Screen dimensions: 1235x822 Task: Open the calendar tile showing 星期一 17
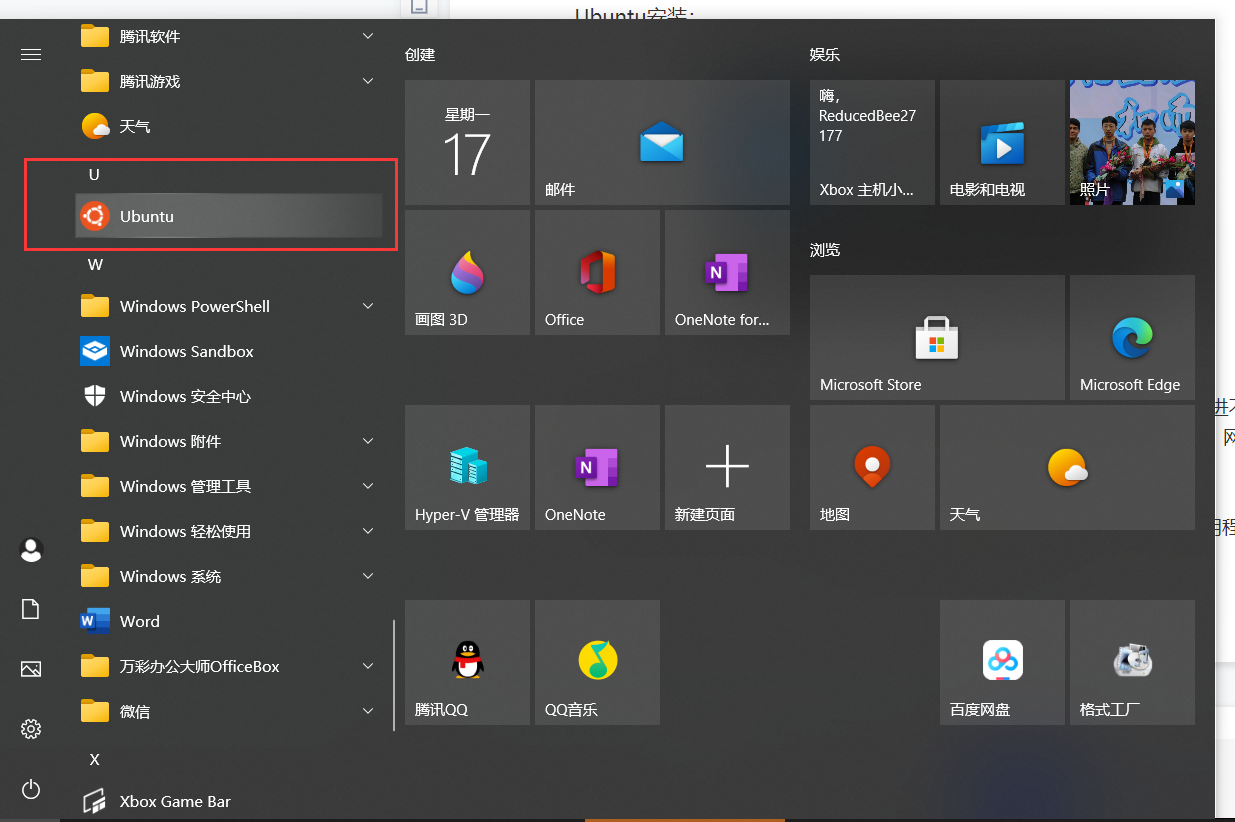pos(467,143)
